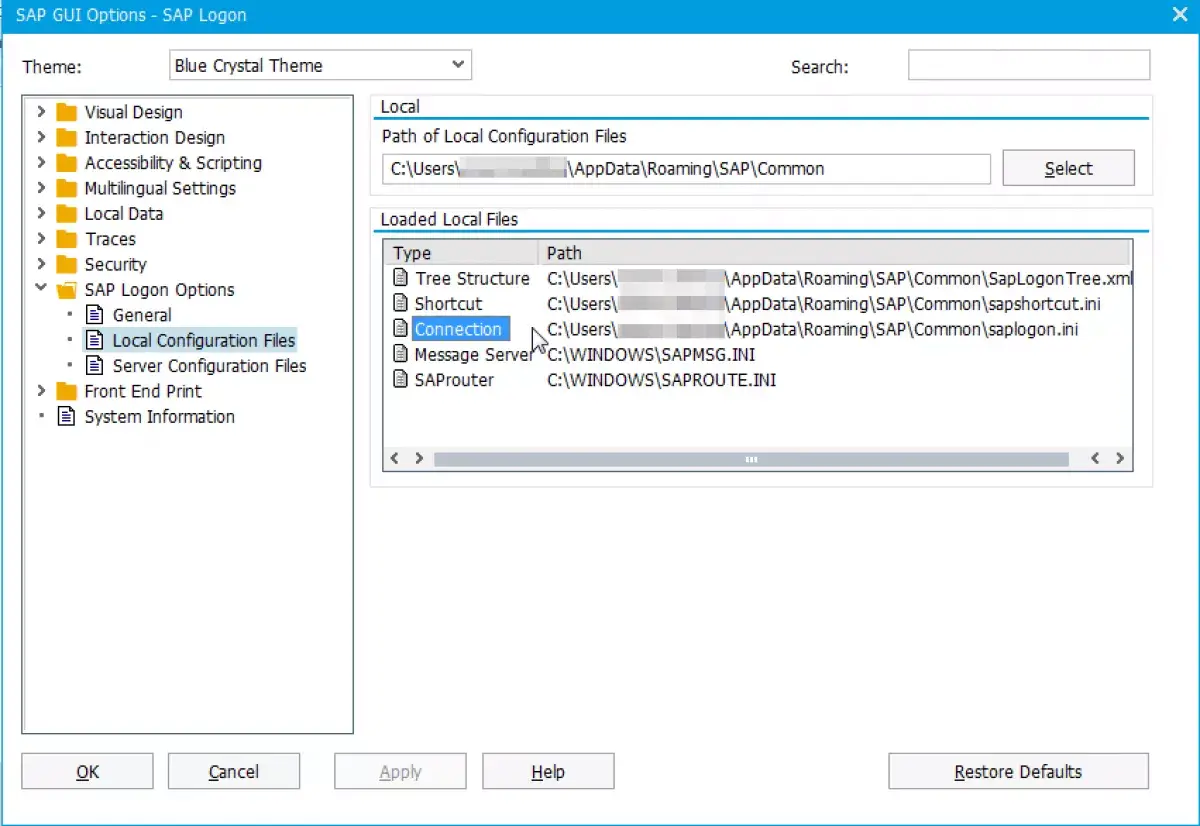1200x826 pixels.
Task: Click the Select button
Action: tap(1068, 168)
